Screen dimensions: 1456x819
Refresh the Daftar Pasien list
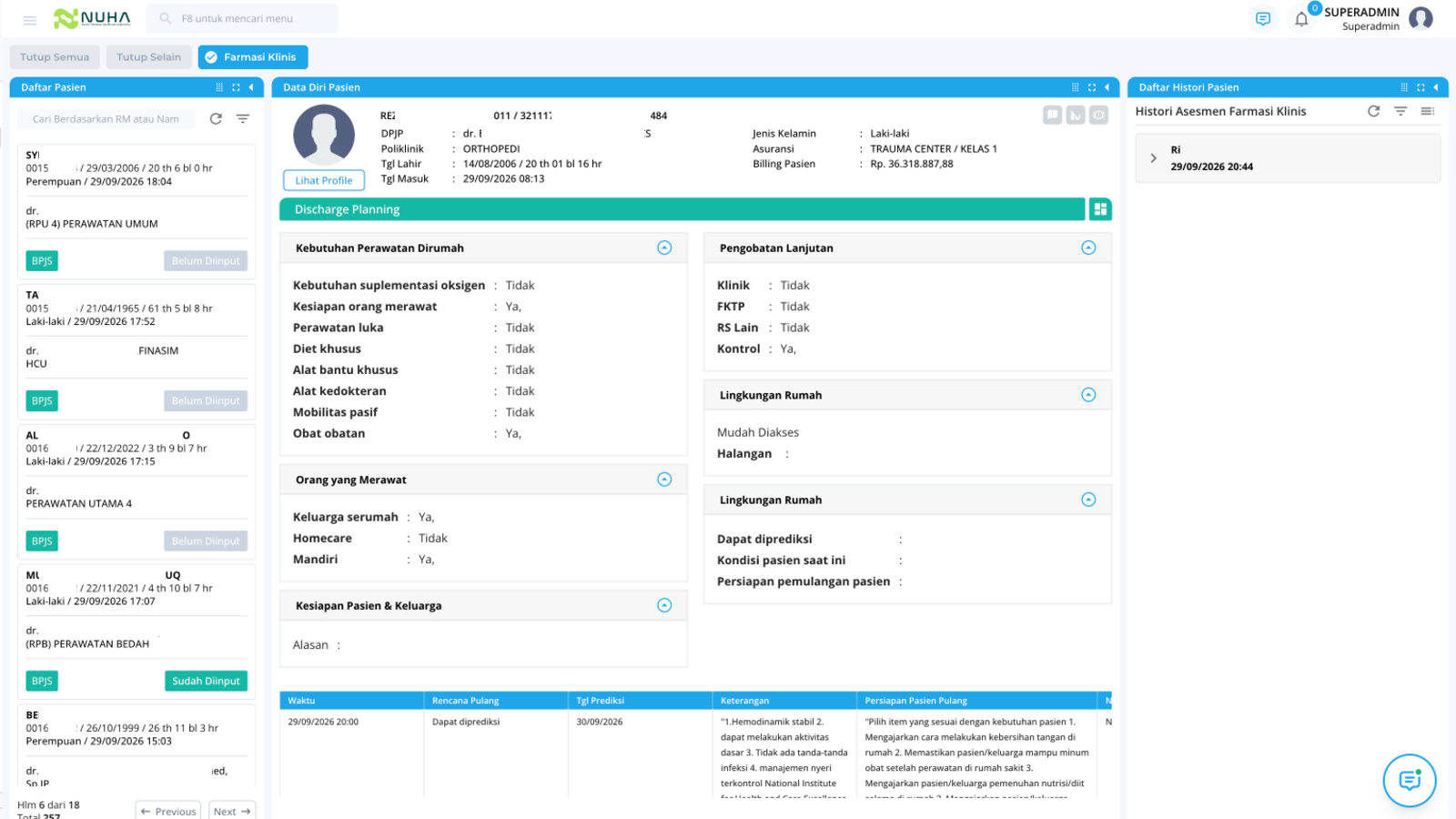[216, 118]
